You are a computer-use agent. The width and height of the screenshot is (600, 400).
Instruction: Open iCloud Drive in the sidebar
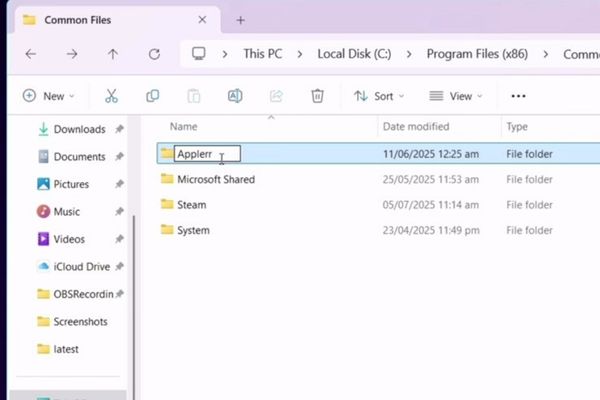82,267
